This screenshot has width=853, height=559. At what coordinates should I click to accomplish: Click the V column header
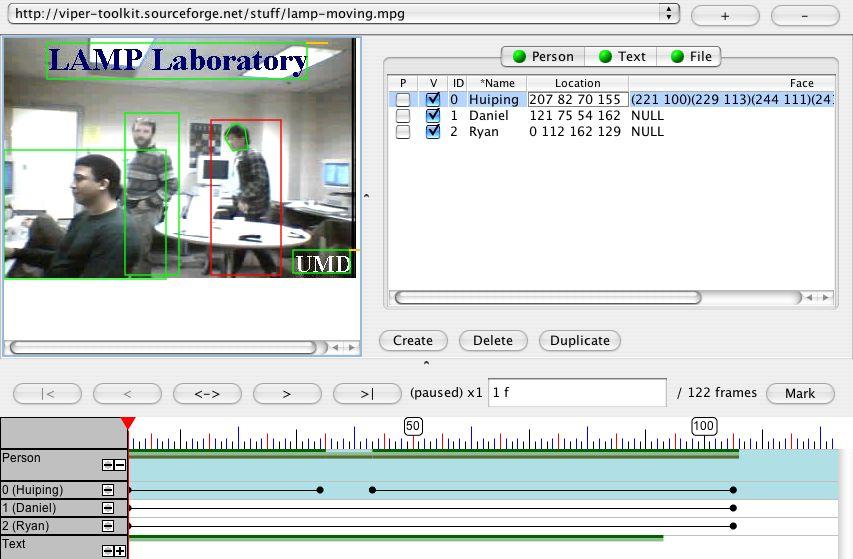click(x=433, y=83)
